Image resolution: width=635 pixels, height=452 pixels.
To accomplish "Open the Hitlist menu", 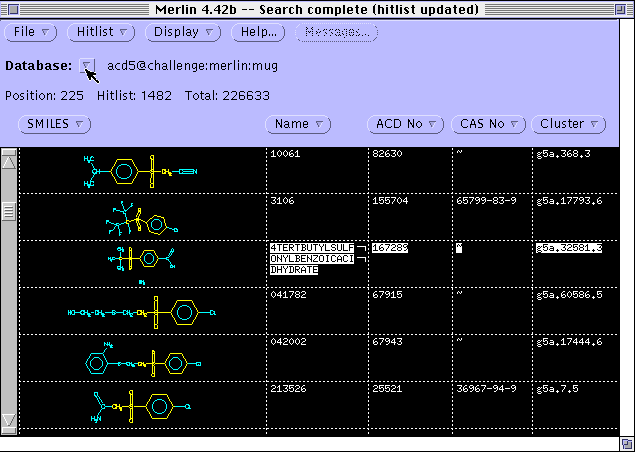I will (102, 32).
